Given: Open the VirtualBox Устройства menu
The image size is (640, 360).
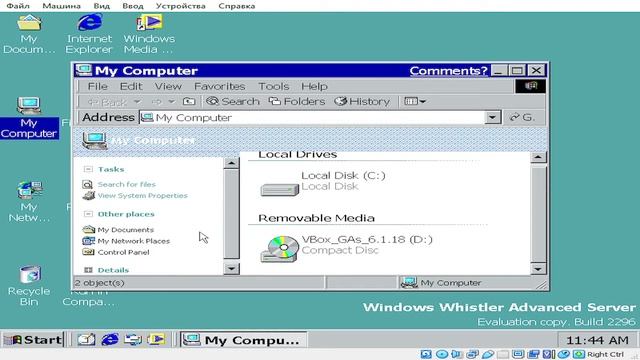Looking at the screenshot, I should coord(180,6).
